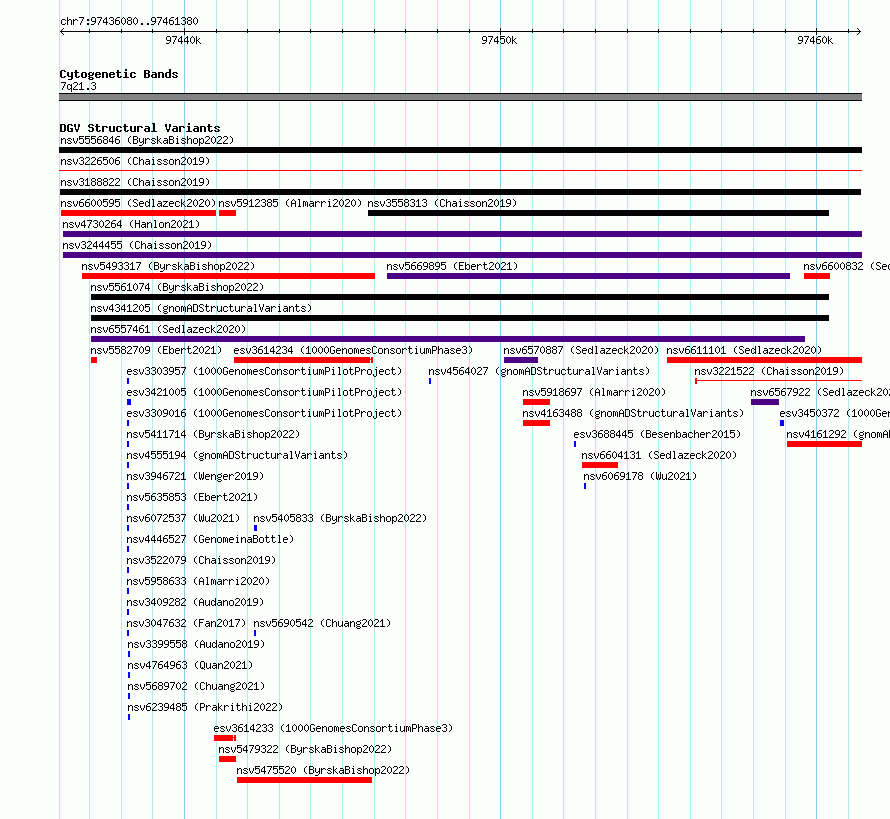Click nsv3047632 (Fan2017) label
The image size is (890, 819).
(x=186, y=623)
